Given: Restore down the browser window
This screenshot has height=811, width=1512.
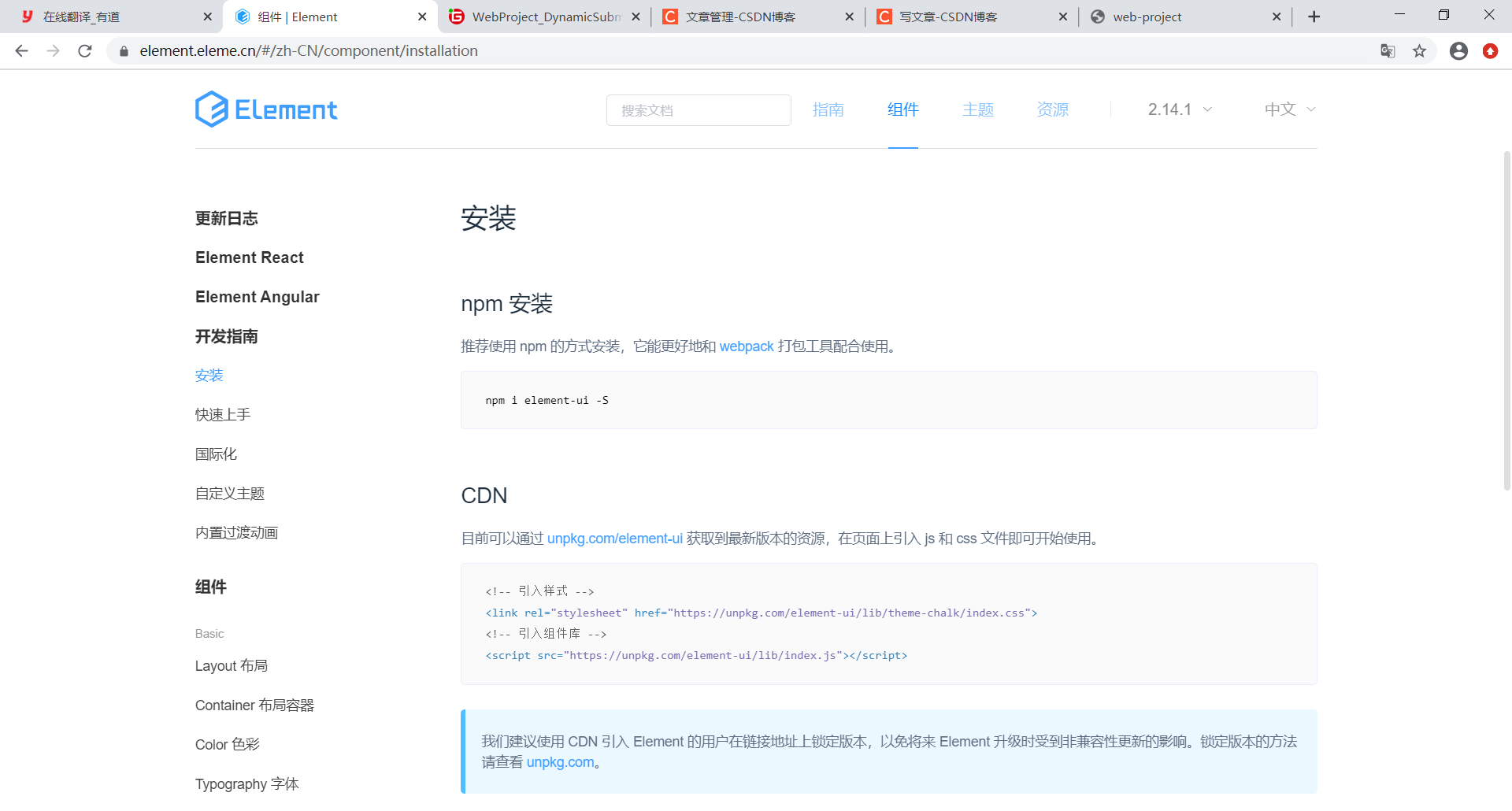Looking at the screenshot, I should pyautogui.click(x=1443, y=15).
